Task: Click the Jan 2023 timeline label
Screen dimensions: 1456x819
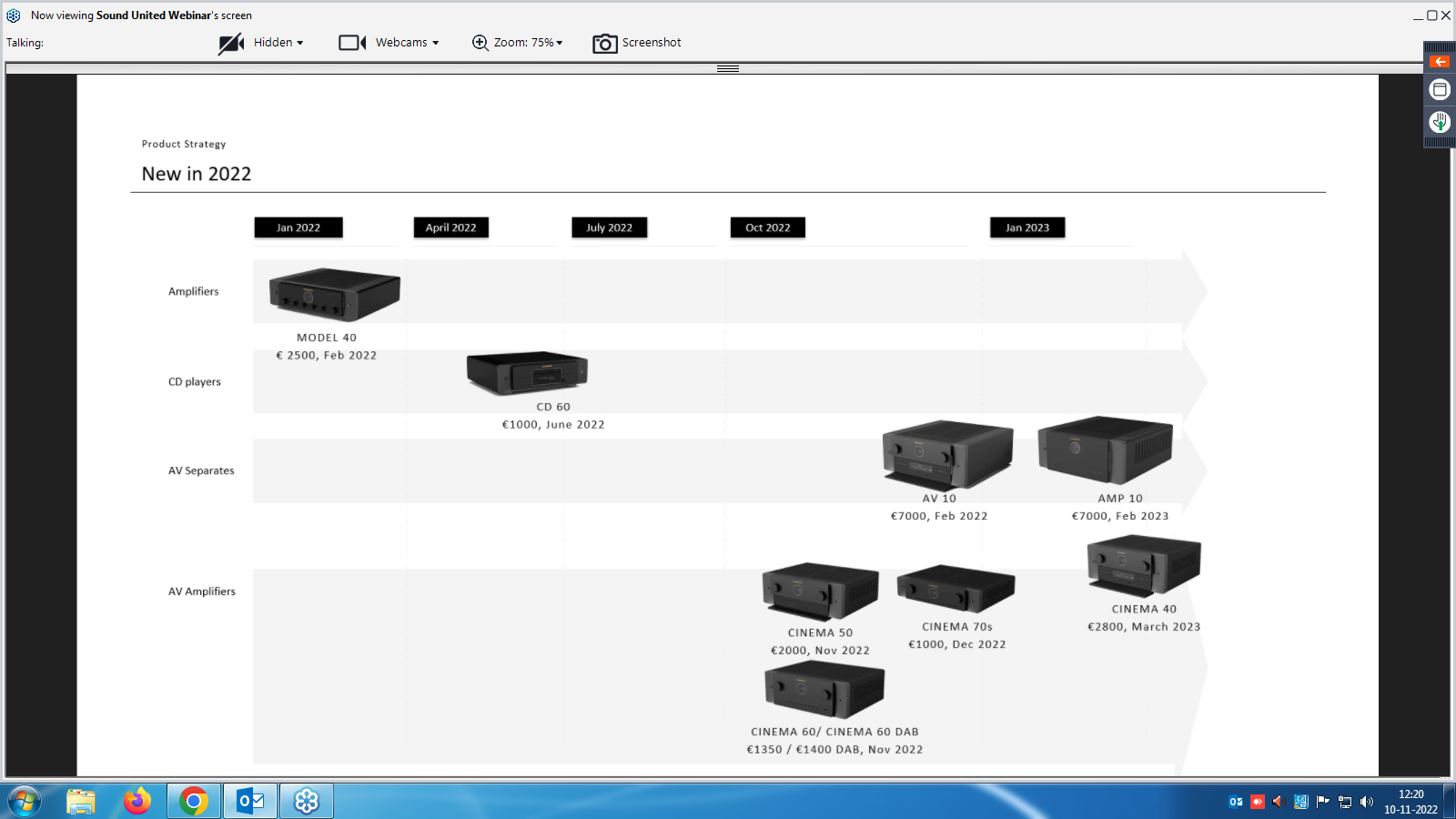Action: coord(1027,227)
